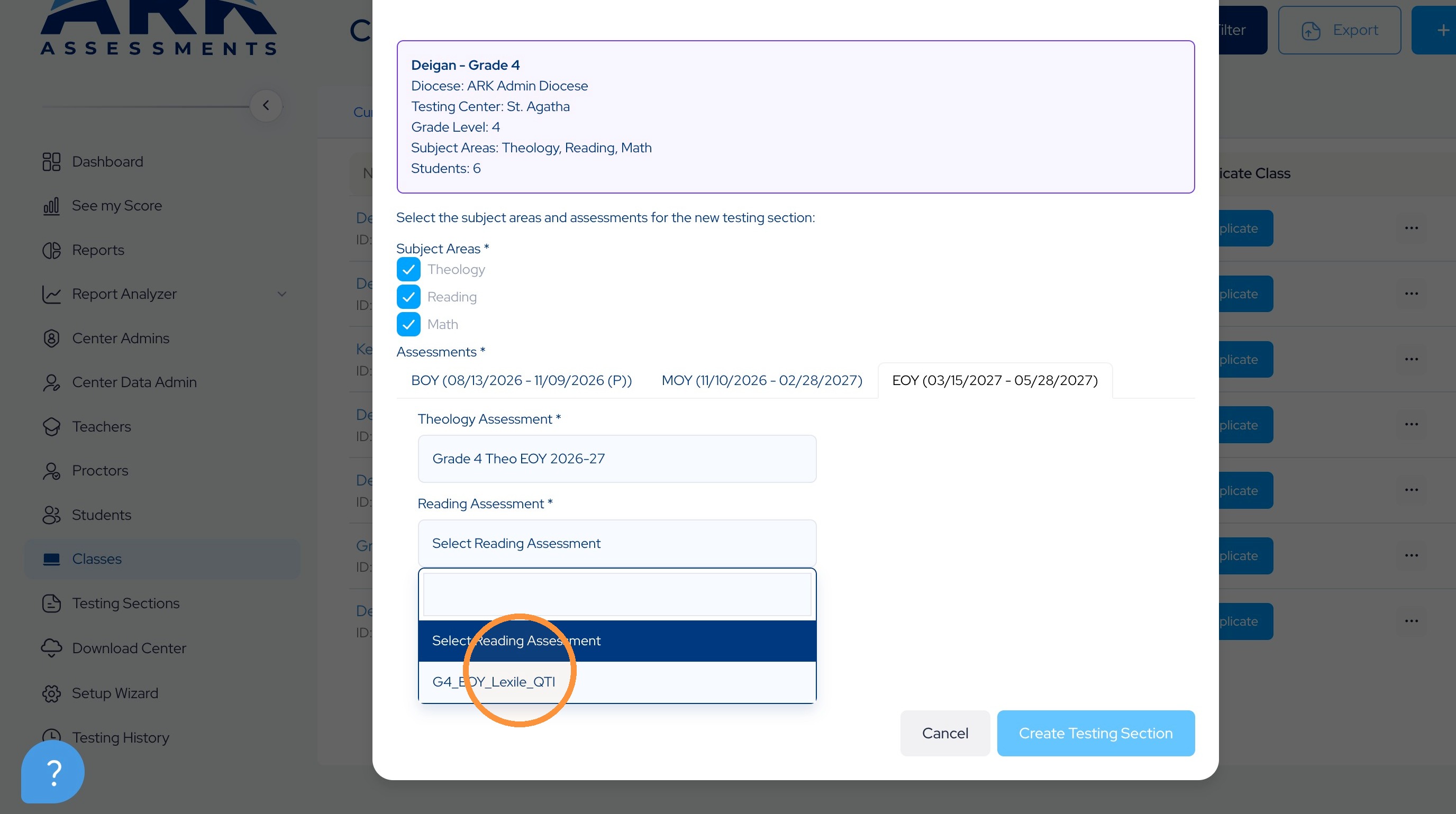
Task: Click Create Testing Section button
Action: pyautogui.click(x=1095, y=733)
